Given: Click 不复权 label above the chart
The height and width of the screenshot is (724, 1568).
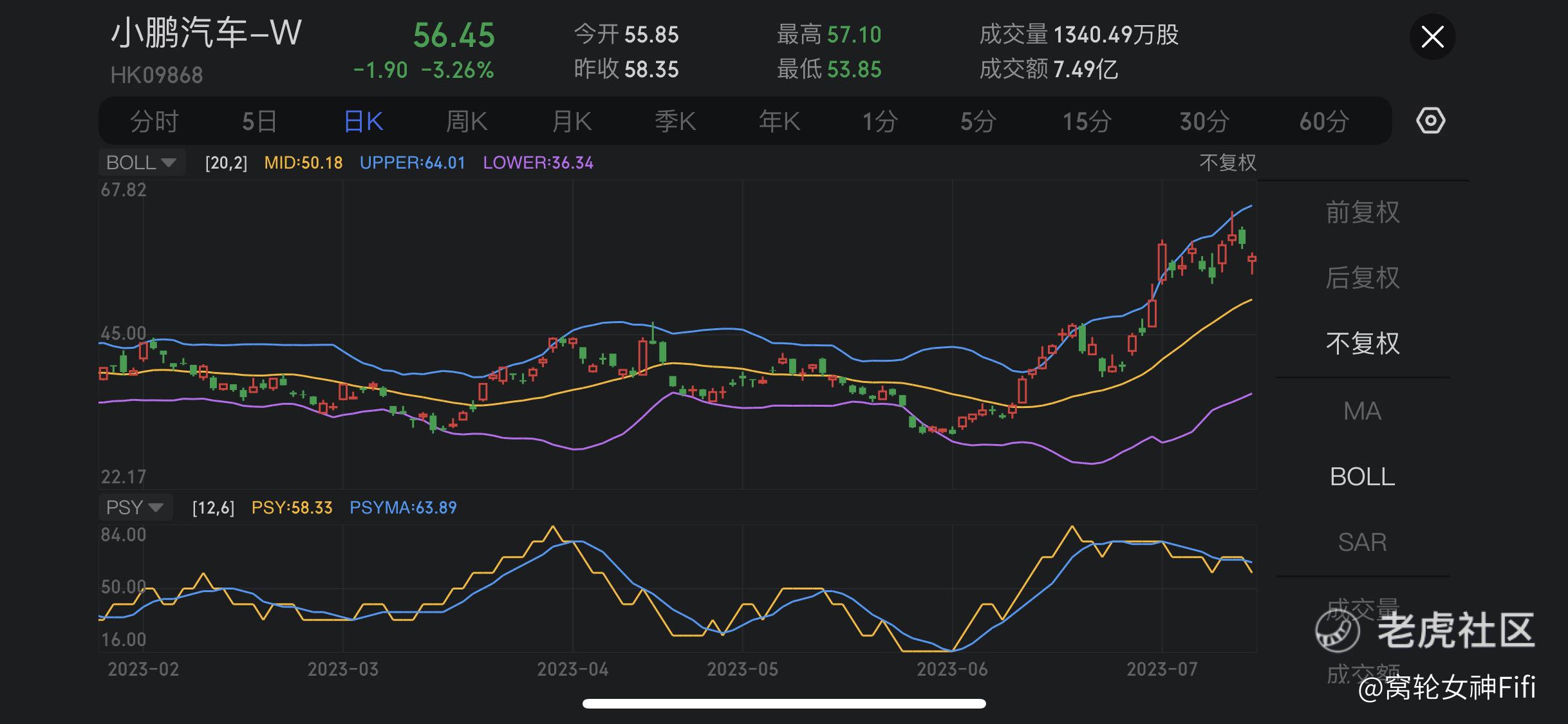Looking at the screenshot, I should coord(1227,162).
